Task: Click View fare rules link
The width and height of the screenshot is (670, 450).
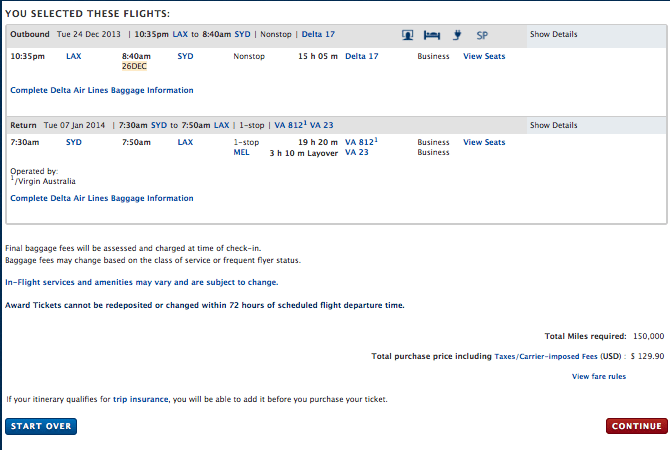Action: [x=599, y=376]
